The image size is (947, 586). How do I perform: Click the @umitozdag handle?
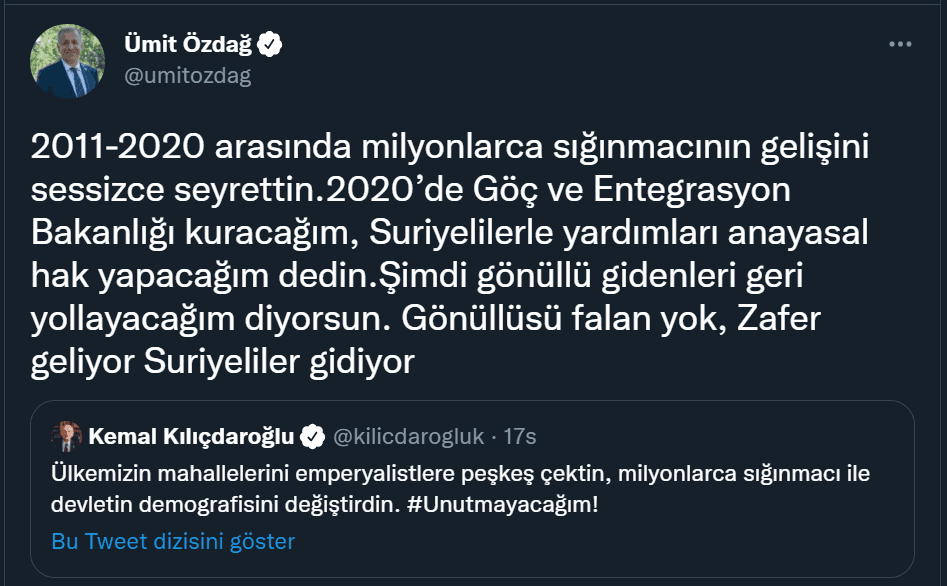click(187, 75)
